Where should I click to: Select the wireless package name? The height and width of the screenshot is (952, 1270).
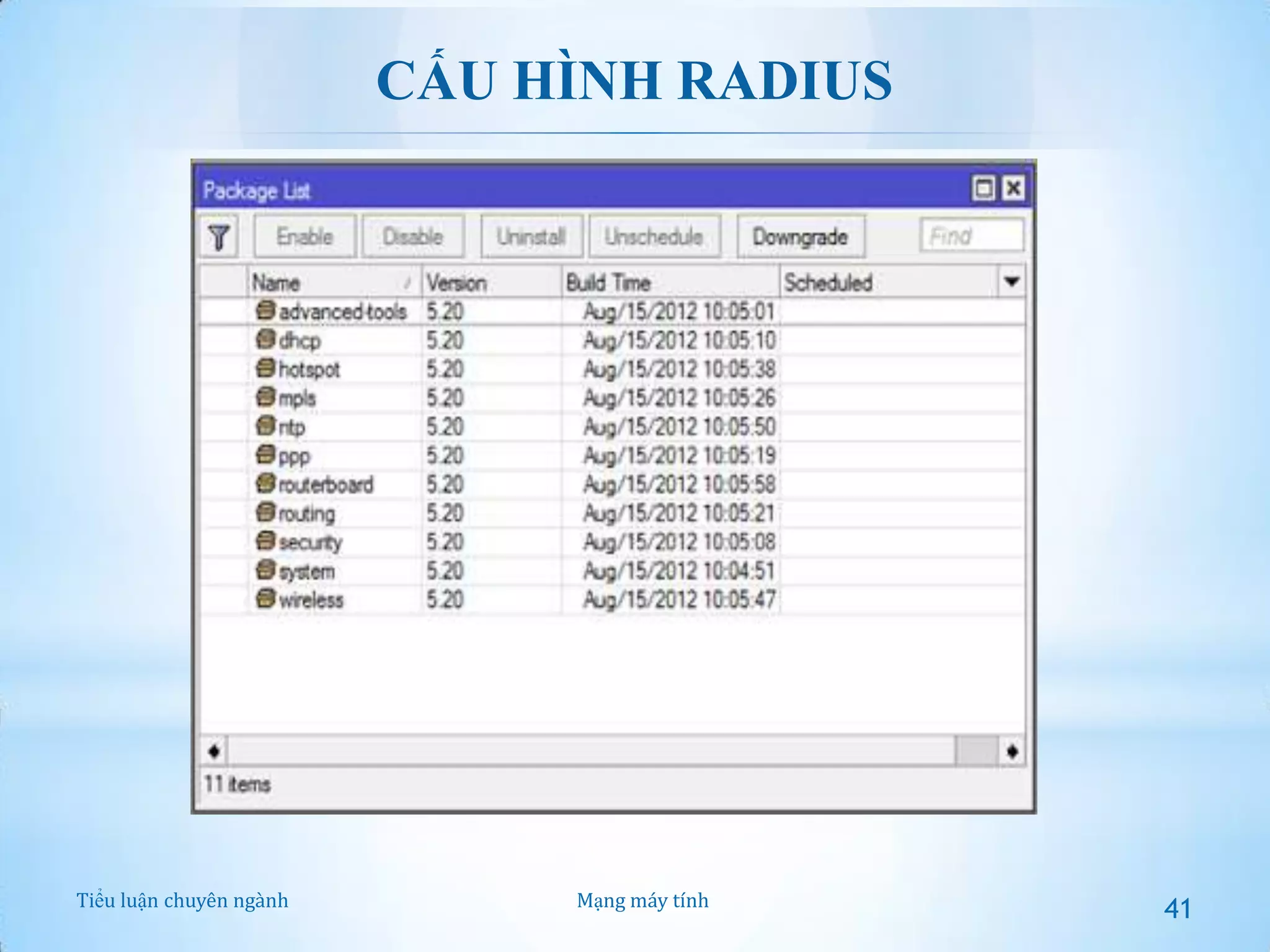click(x=311, y=600)
